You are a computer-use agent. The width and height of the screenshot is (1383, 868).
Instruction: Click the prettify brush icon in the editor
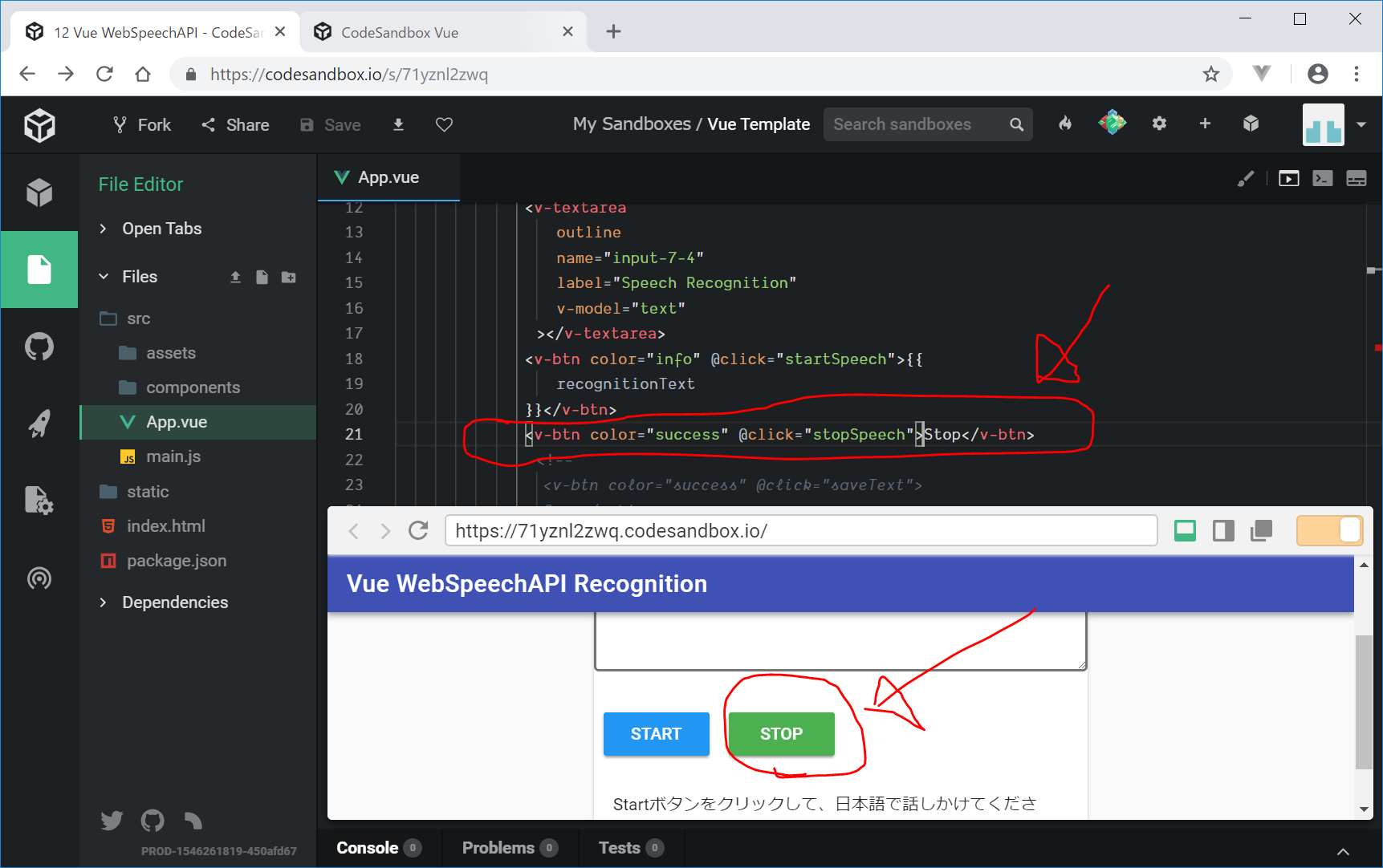tap(1246, 178)
